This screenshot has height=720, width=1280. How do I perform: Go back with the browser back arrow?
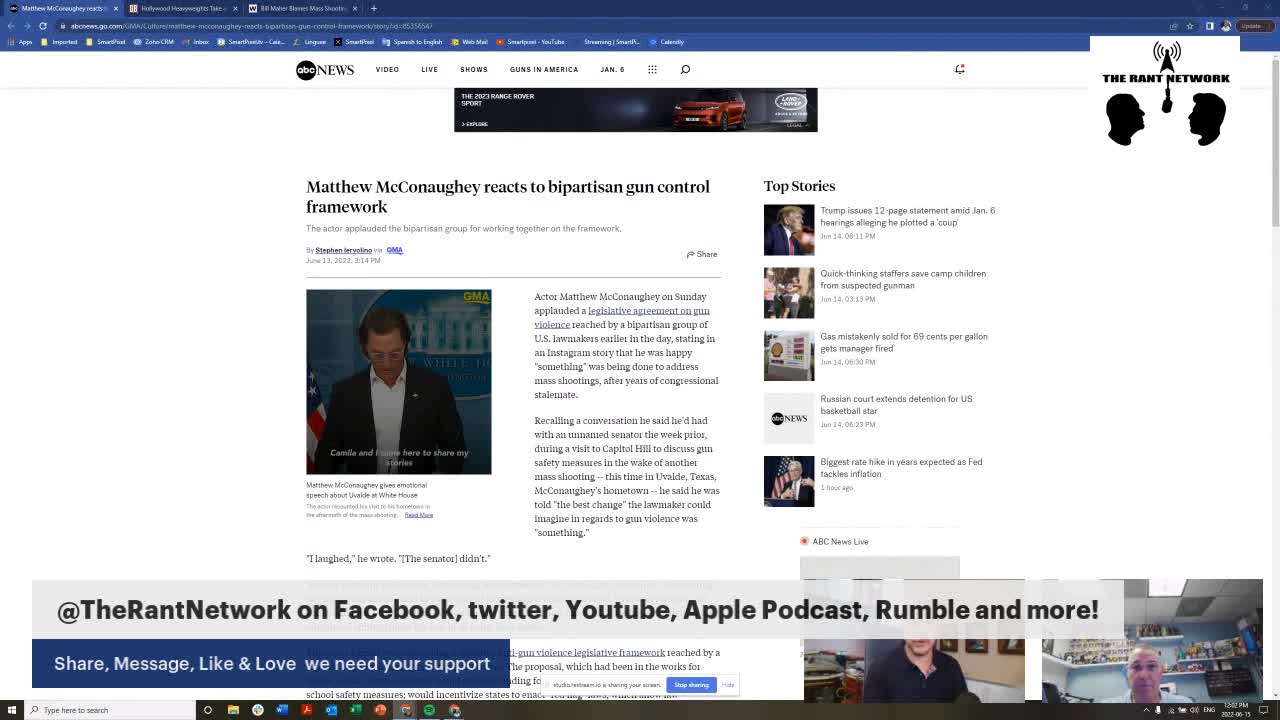11,26
